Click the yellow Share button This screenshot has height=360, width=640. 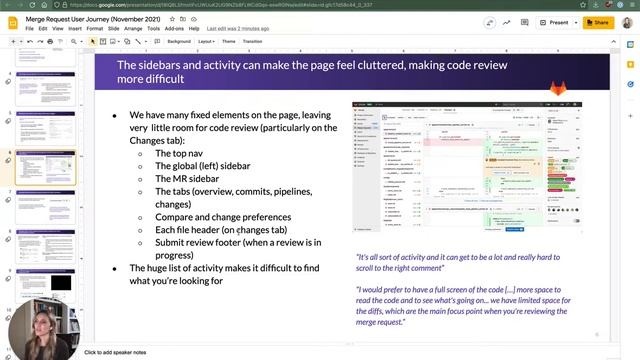point(598,23)
